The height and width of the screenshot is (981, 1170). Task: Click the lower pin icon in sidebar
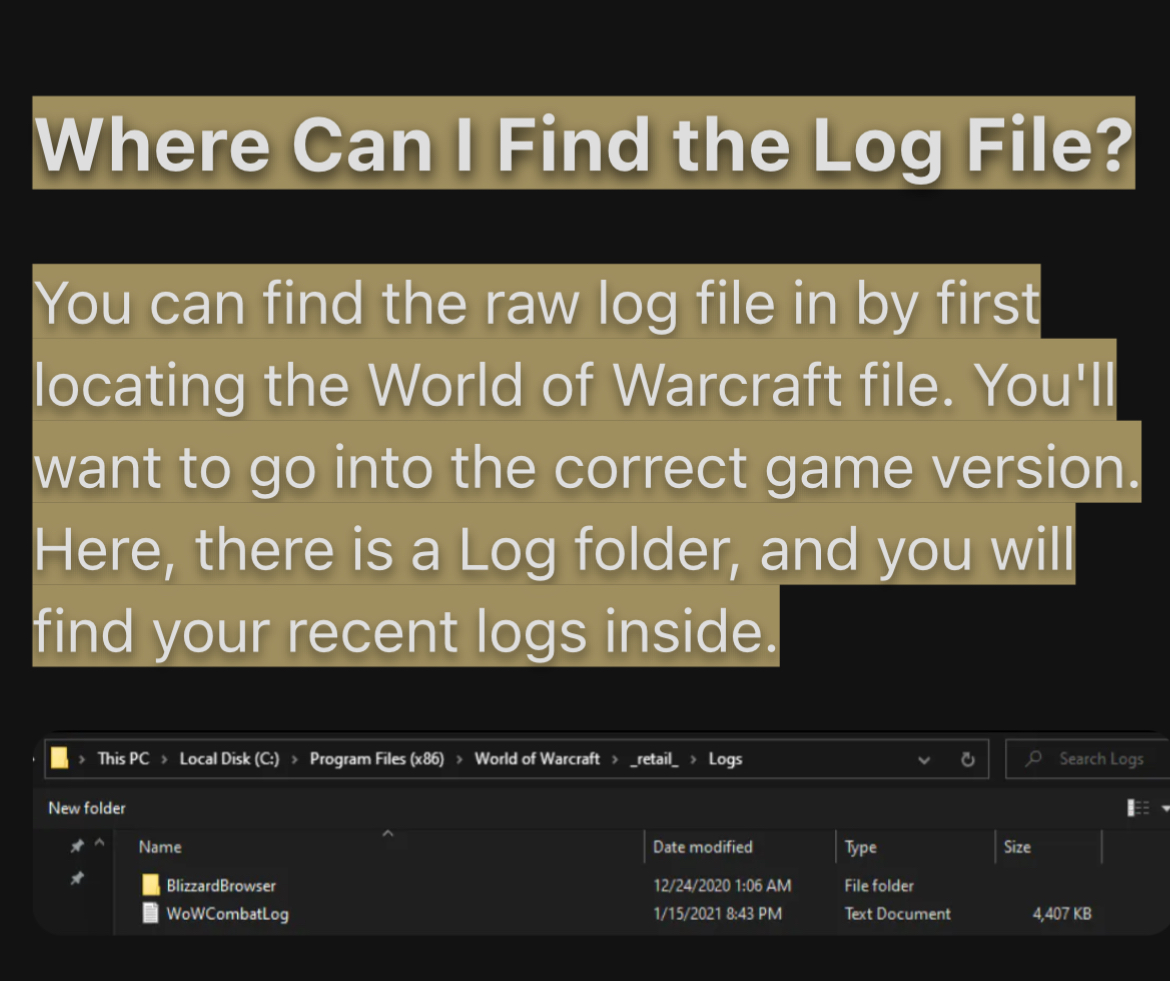[x=76, y=878]
